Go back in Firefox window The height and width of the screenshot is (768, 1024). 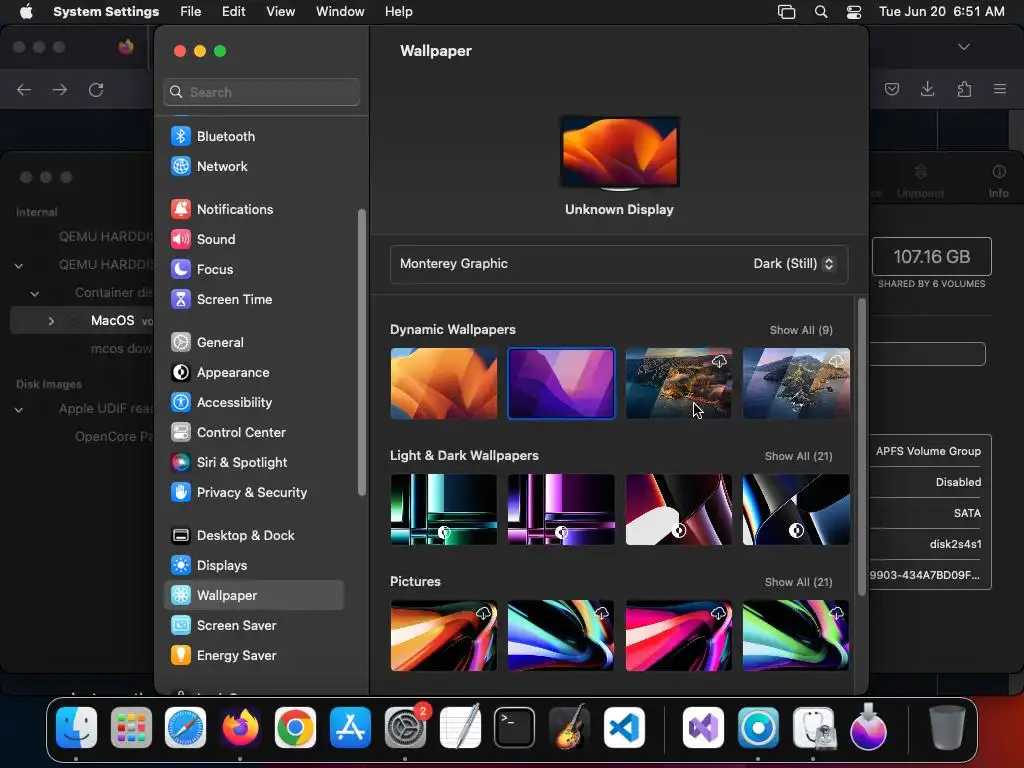click(x=24, y=89)
